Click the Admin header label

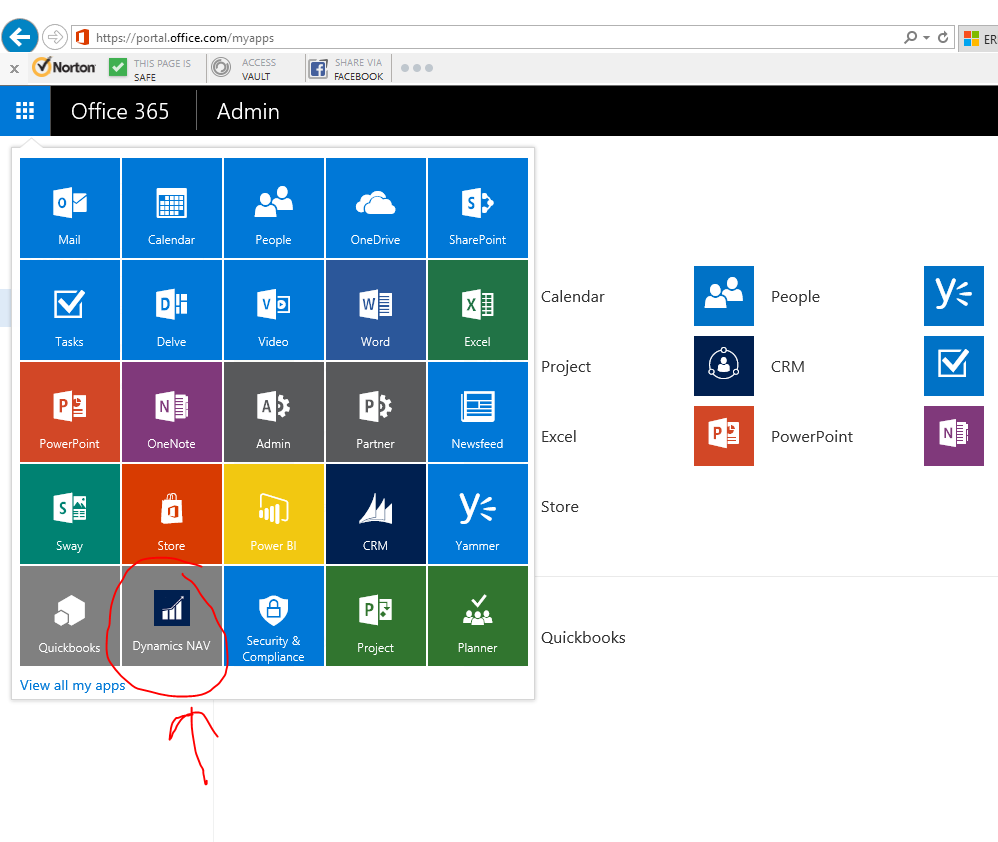248,111
